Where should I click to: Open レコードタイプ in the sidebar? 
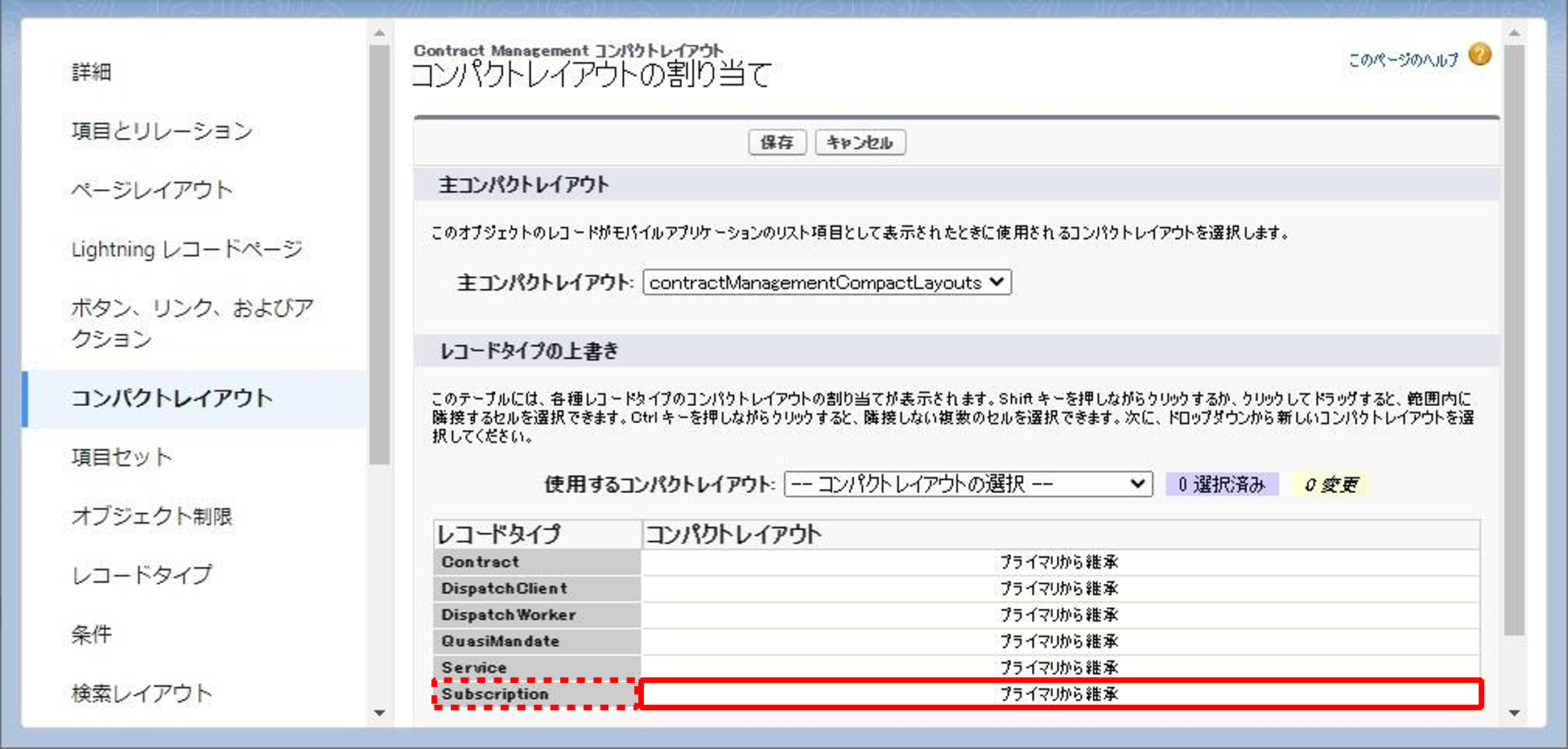pos(142,575)
